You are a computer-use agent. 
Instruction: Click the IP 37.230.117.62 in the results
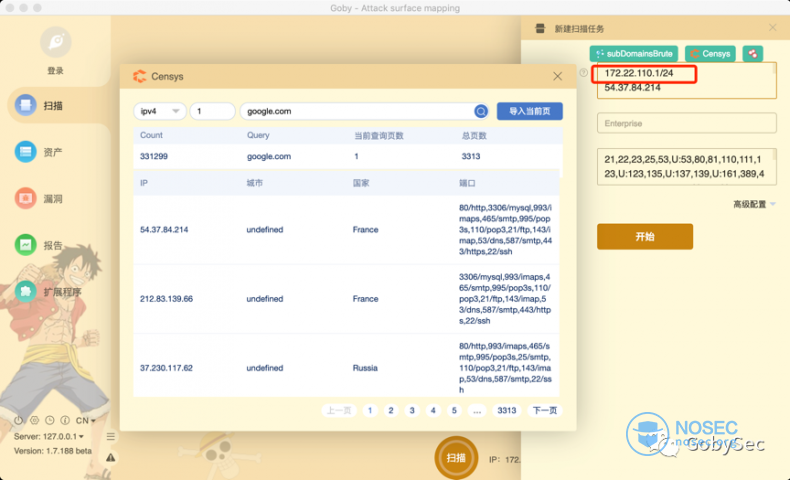tap(166, 368)
